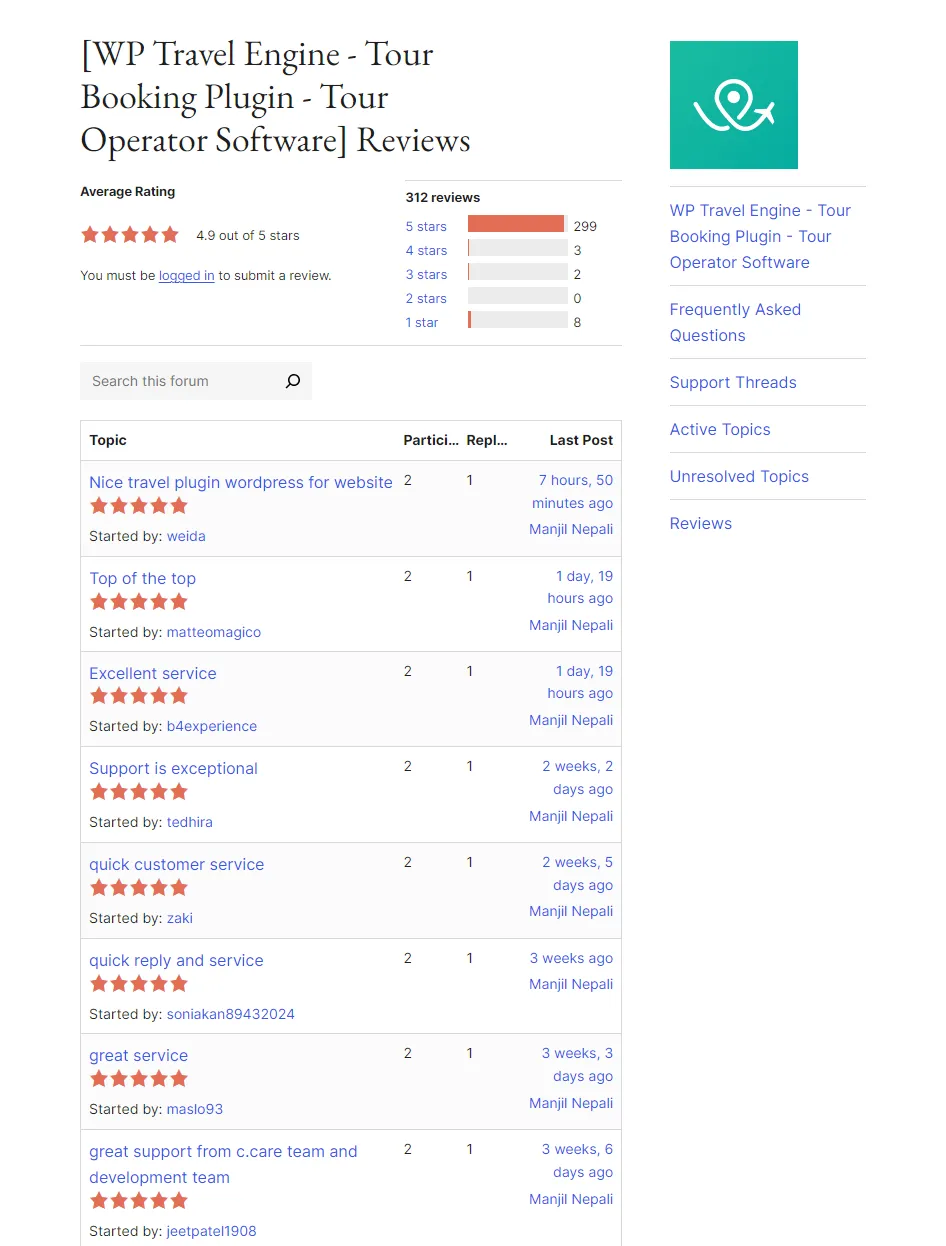View user b4experience's profile

coord(212,726)
